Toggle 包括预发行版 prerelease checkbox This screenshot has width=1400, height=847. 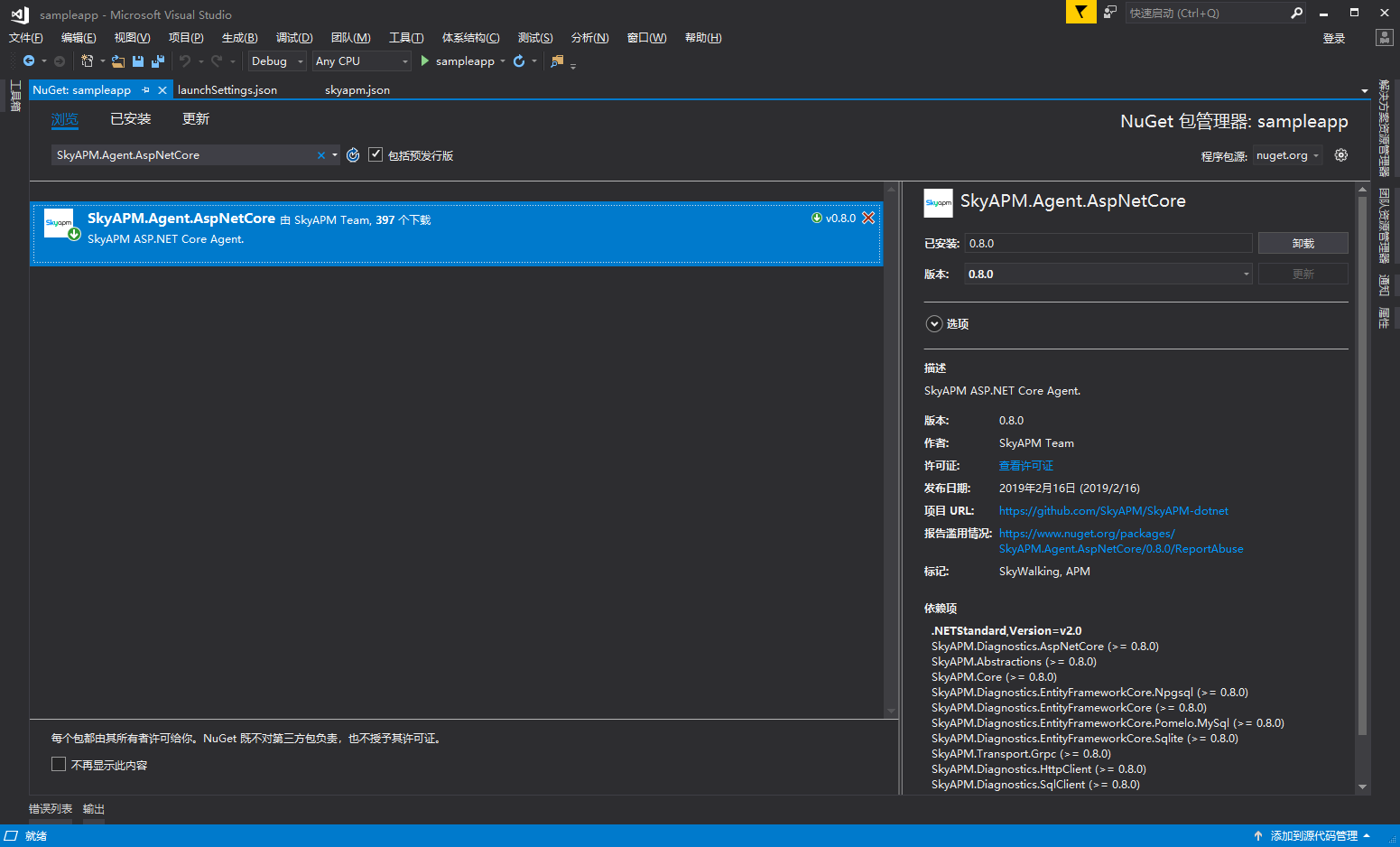[375, 154]
